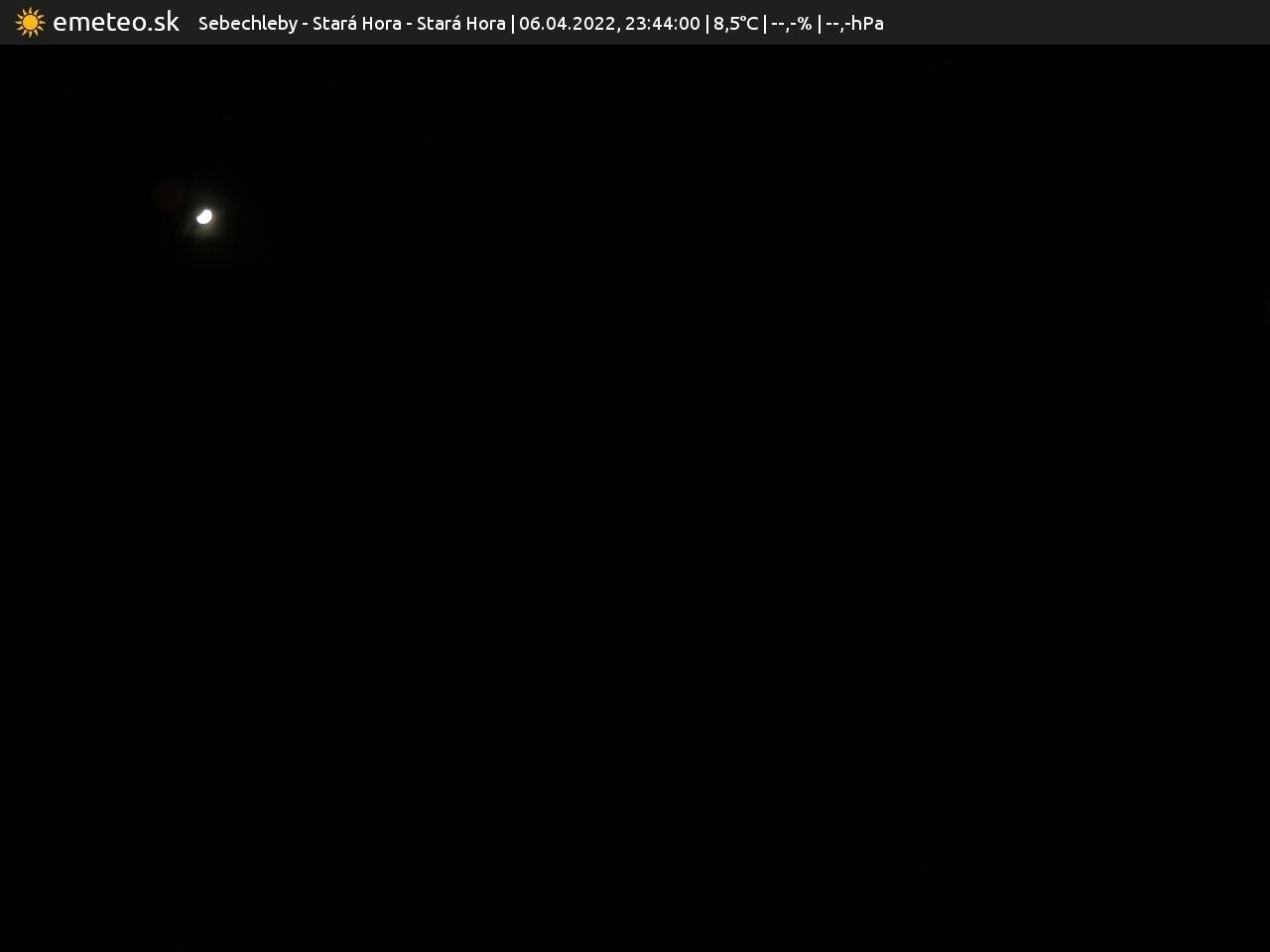The width and height of the screenshot is (1270, 952).
Task: Click the separator bar before the temperature
Action: (x=706, y=23)
